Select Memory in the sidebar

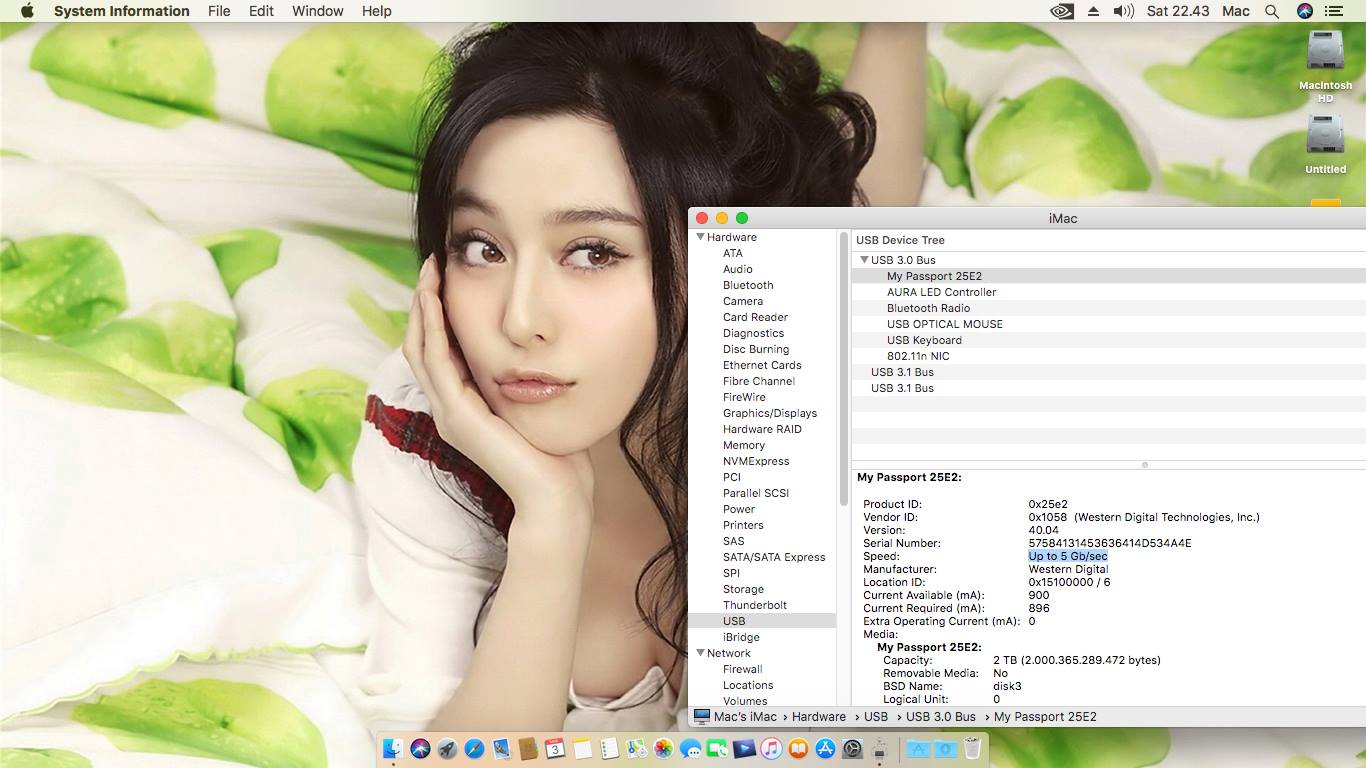point(744,445)
